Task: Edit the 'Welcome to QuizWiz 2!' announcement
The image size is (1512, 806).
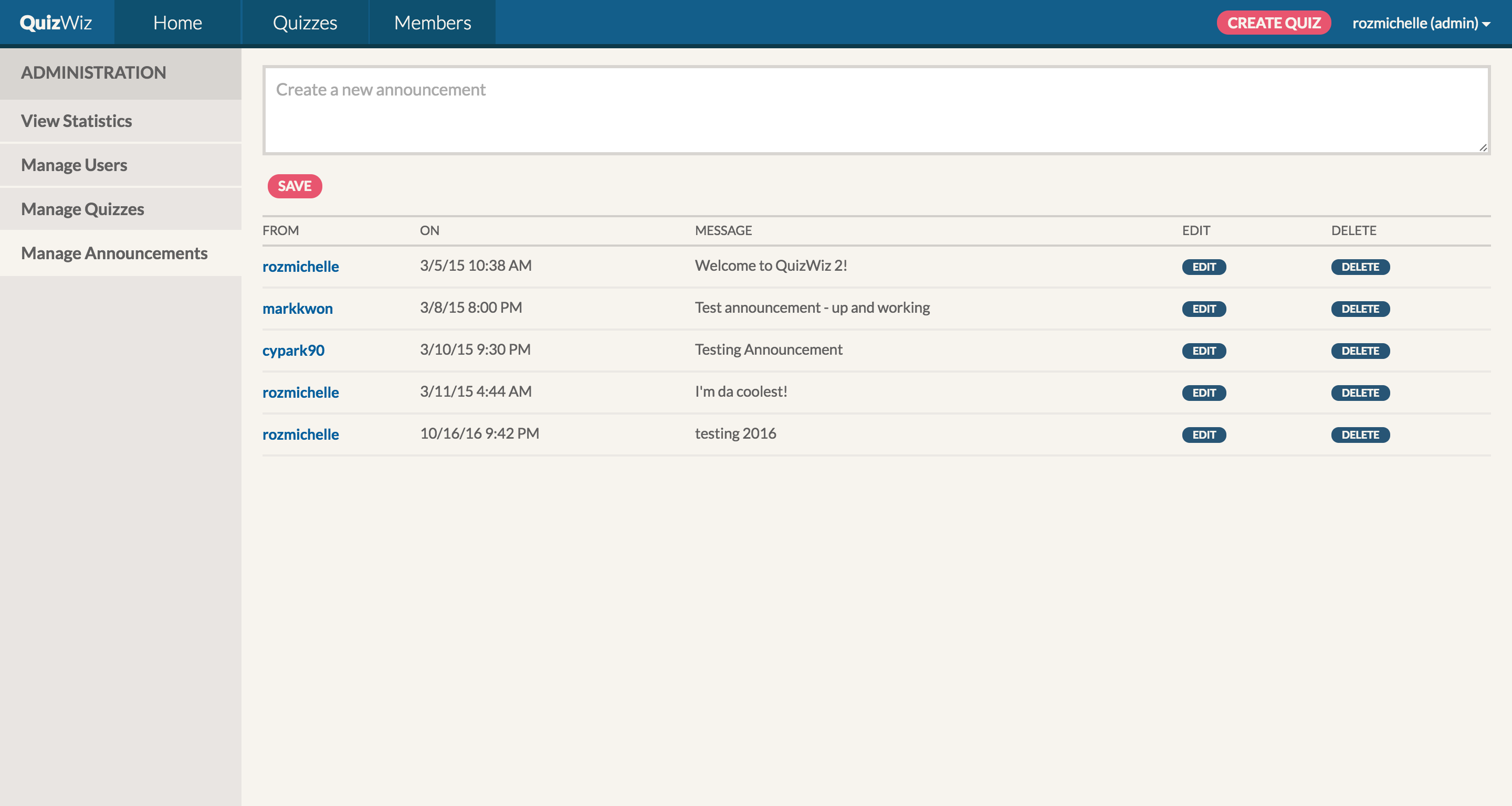Action: pos(1203,267)
